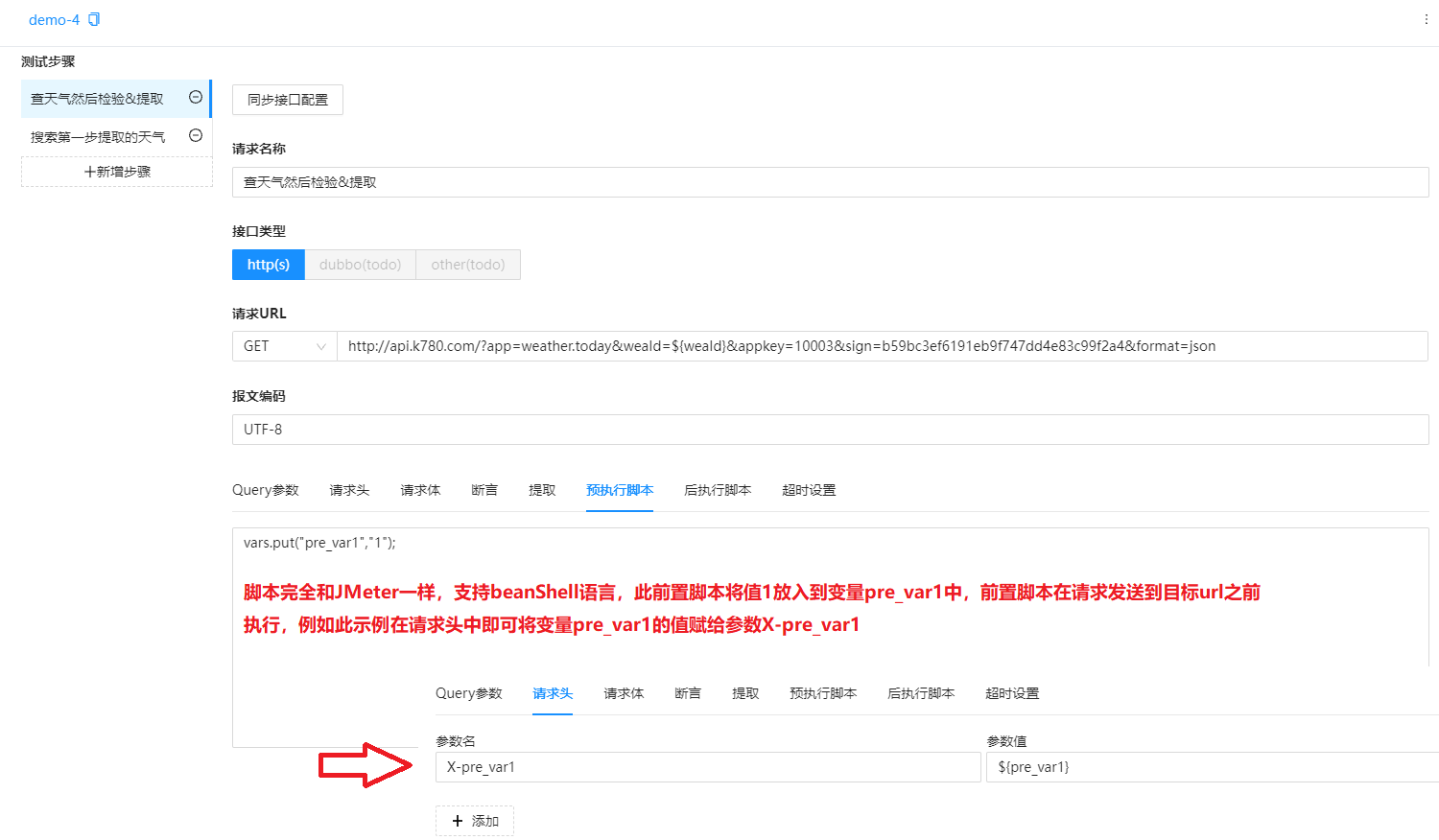The width and height of the screenshot is (1439, 840).
Task: Select step 搜索第一步提取的天气 in the sidebar
Action: tap(96, 136)
